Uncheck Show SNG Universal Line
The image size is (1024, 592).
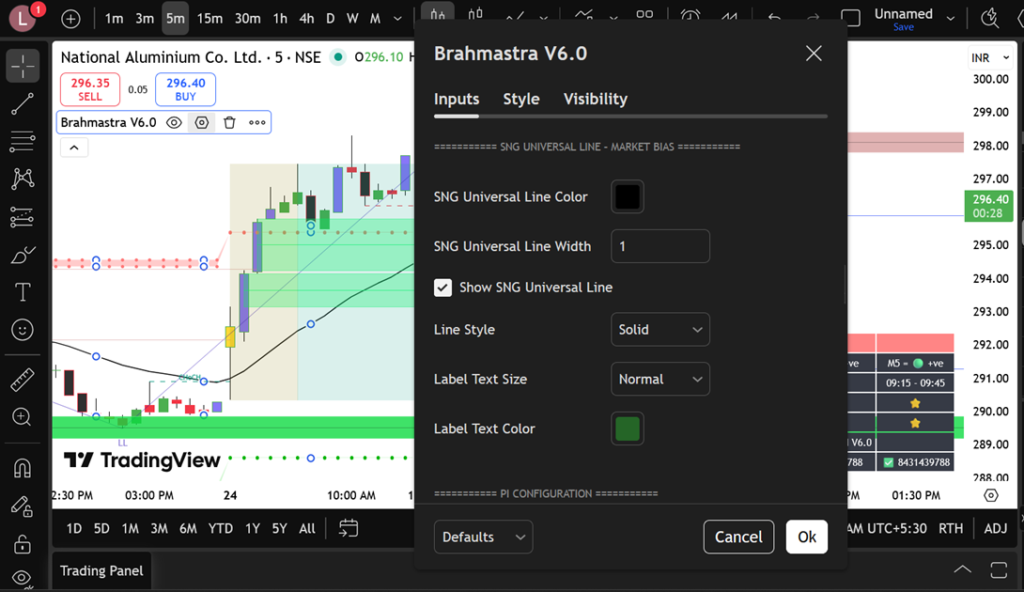[443, 288]
